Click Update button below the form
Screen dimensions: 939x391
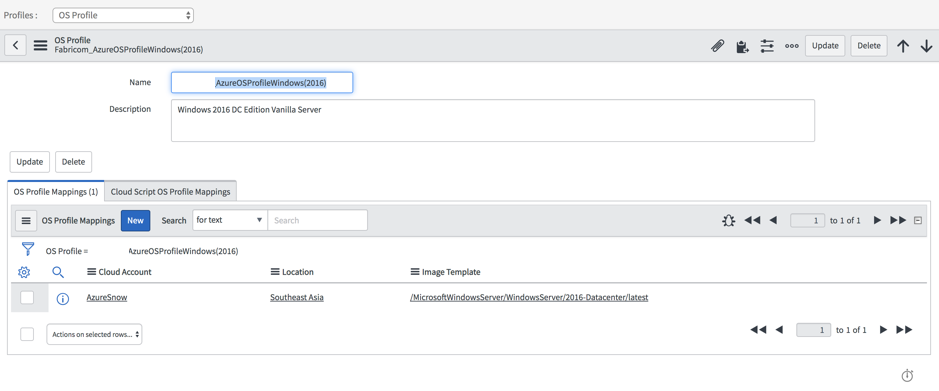pyautogui.click(x=30, y=162)
